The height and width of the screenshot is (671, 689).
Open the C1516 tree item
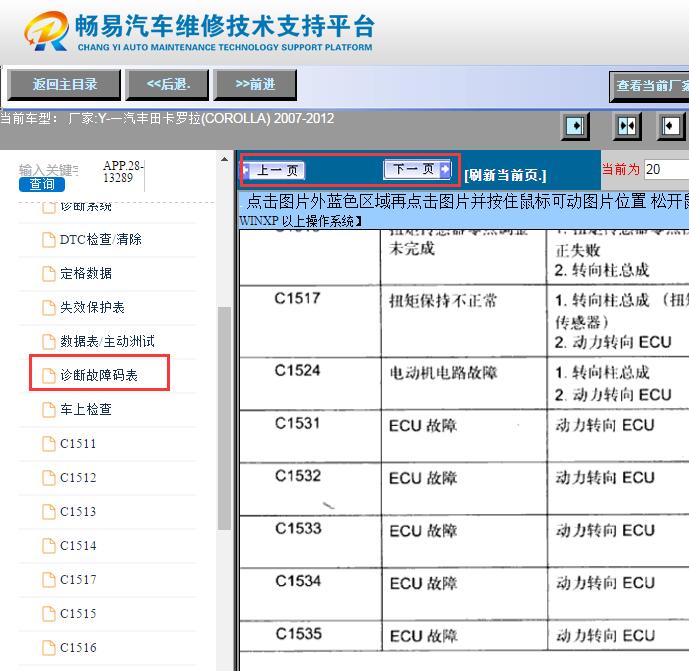pyautogui.click(x=78, y=647)
